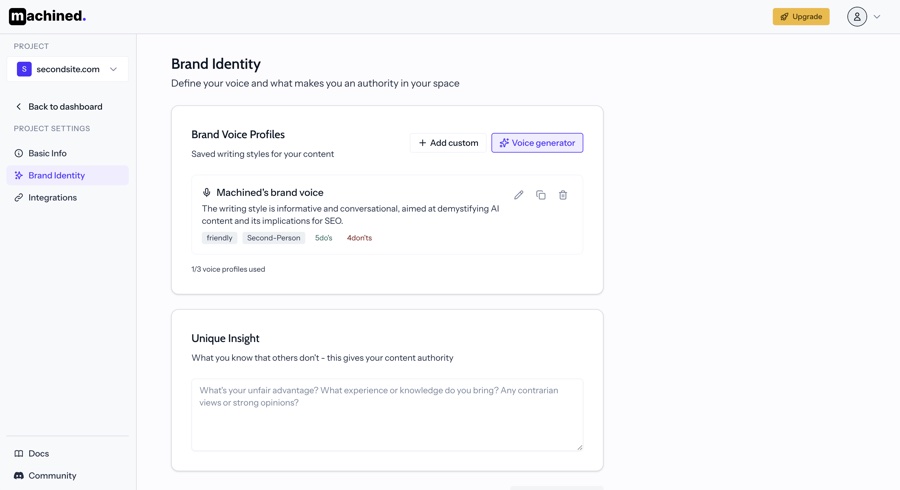Click the Machined logo
Image resolution: width=900 pixels, height=490 pixels.
[x=47, y=16]
